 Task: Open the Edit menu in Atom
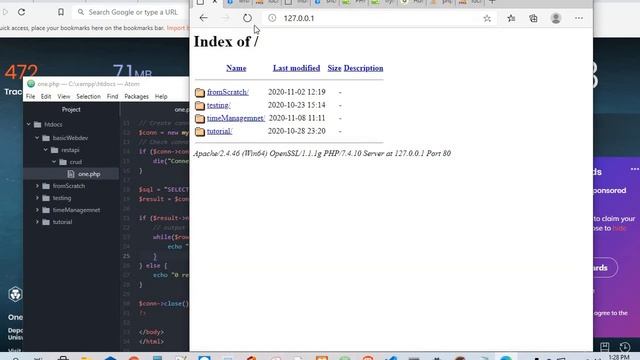[x=46, y=96]
